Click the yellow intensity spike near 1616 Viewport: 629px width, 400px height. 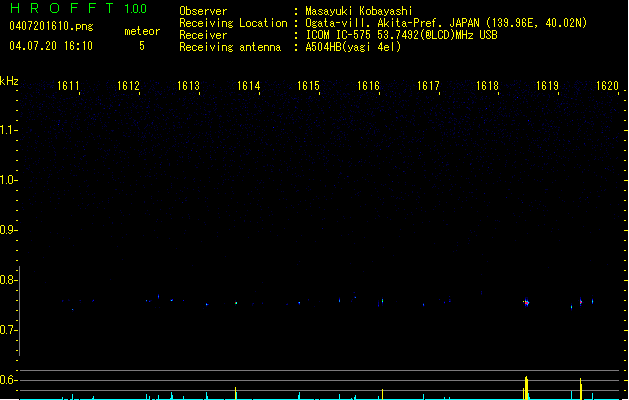[382, 394]
